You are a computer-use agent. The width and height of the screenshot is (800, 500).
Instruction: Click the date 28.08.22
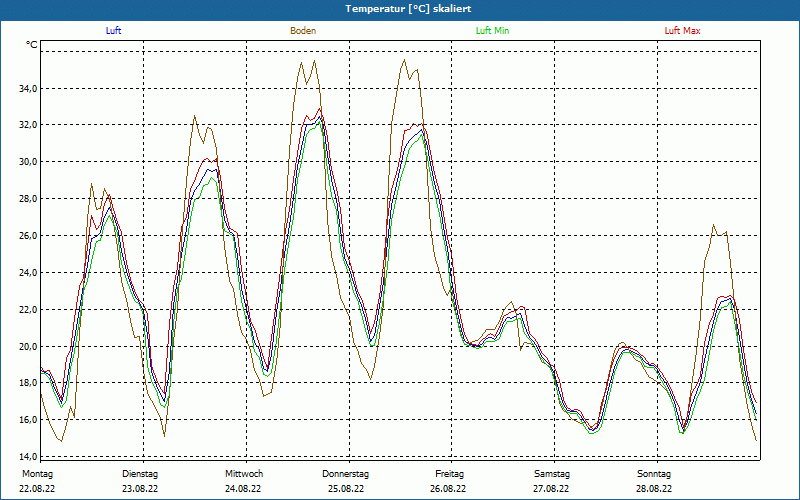click(654, 489)
